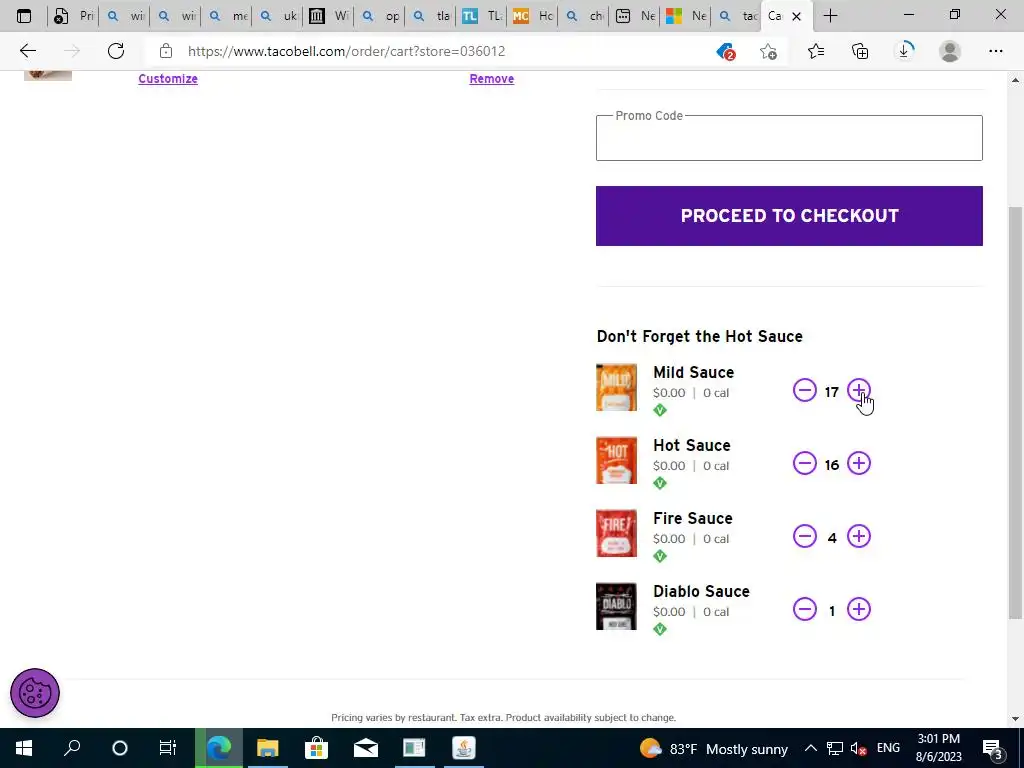1024x768 pixels.
Task: Switch to the Microsoft 'Ne' tab
Action: (x=686, y=16)
